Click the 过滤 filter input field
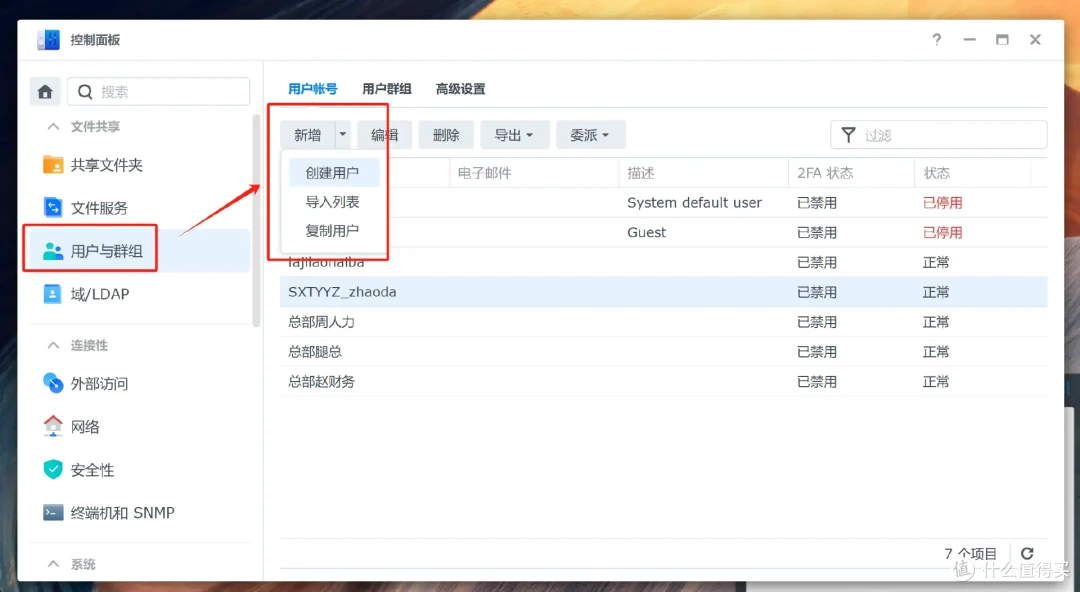 (x=939, y=135)
